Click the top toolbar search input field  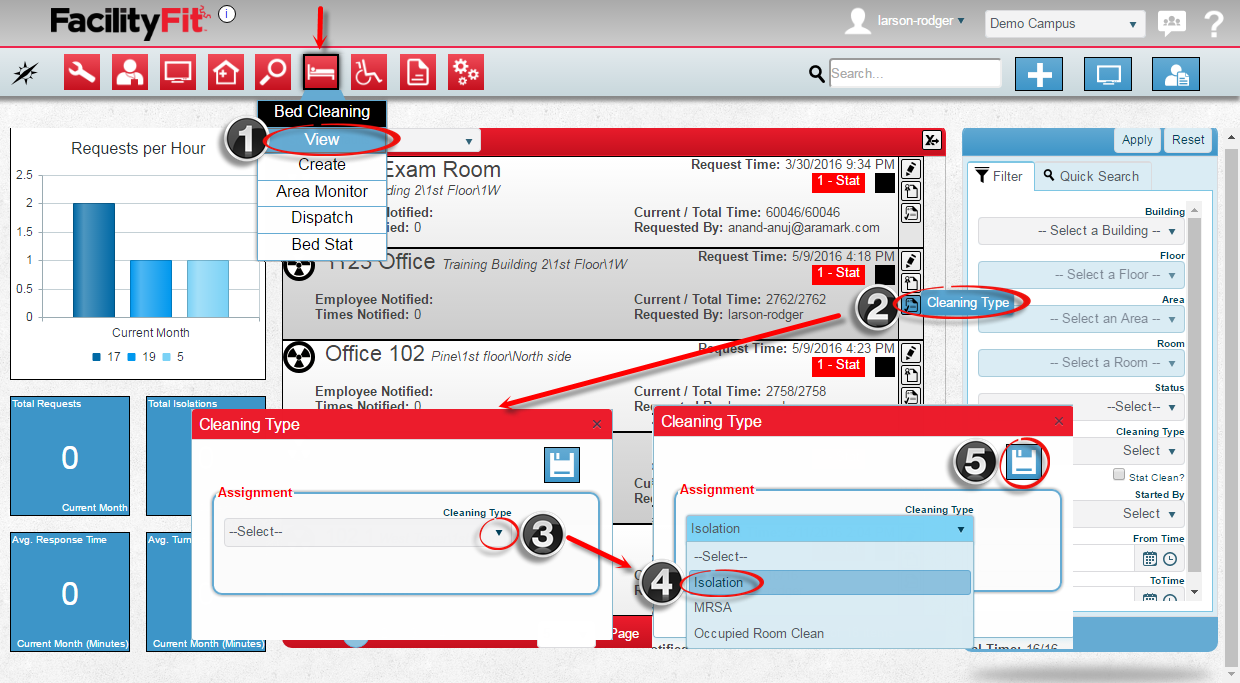coord(914,73)
